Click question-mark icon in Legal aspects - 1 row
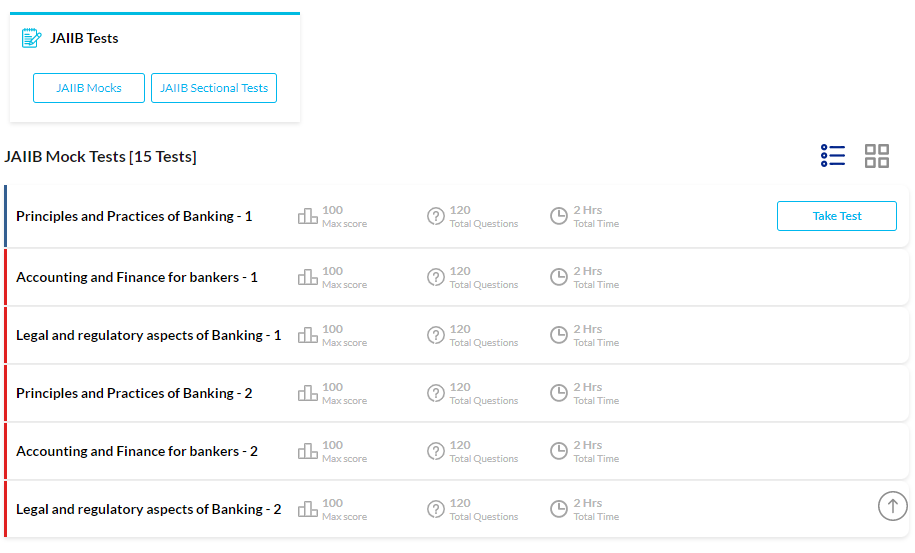915x553 pixels. point(436,335)
